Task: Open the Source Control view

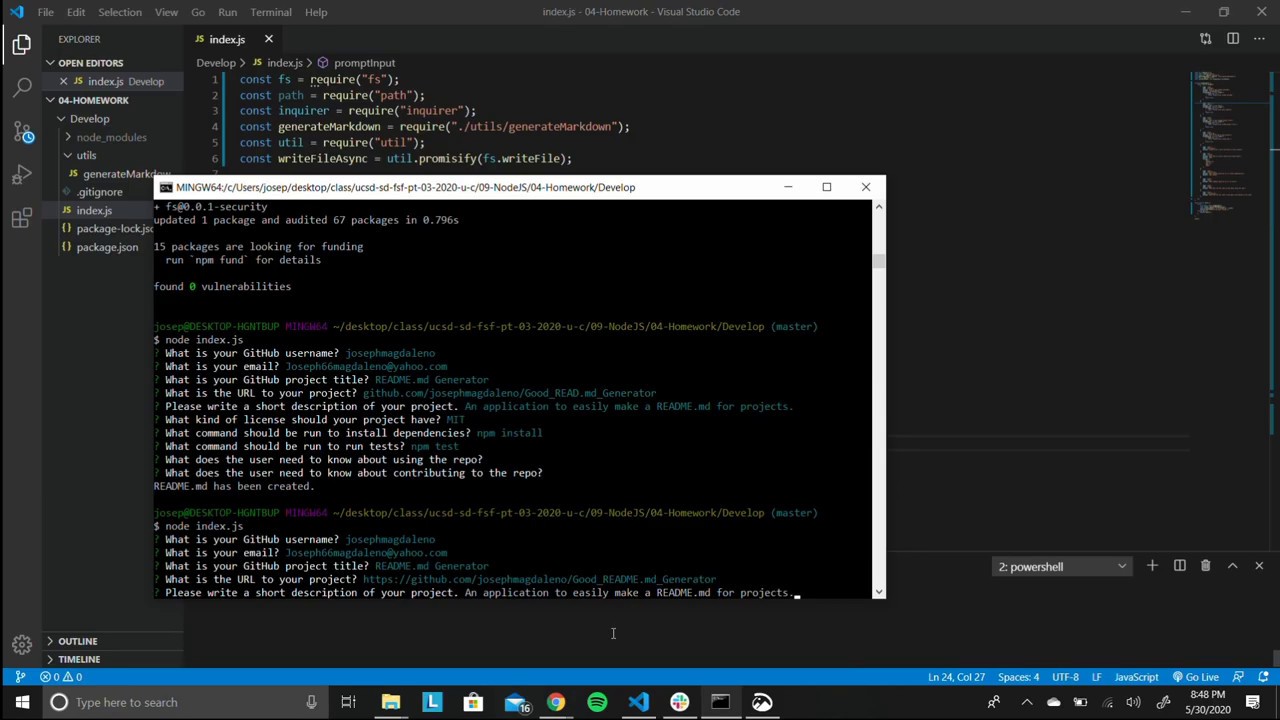Action: pyautogui.click(x=22, y=131)
